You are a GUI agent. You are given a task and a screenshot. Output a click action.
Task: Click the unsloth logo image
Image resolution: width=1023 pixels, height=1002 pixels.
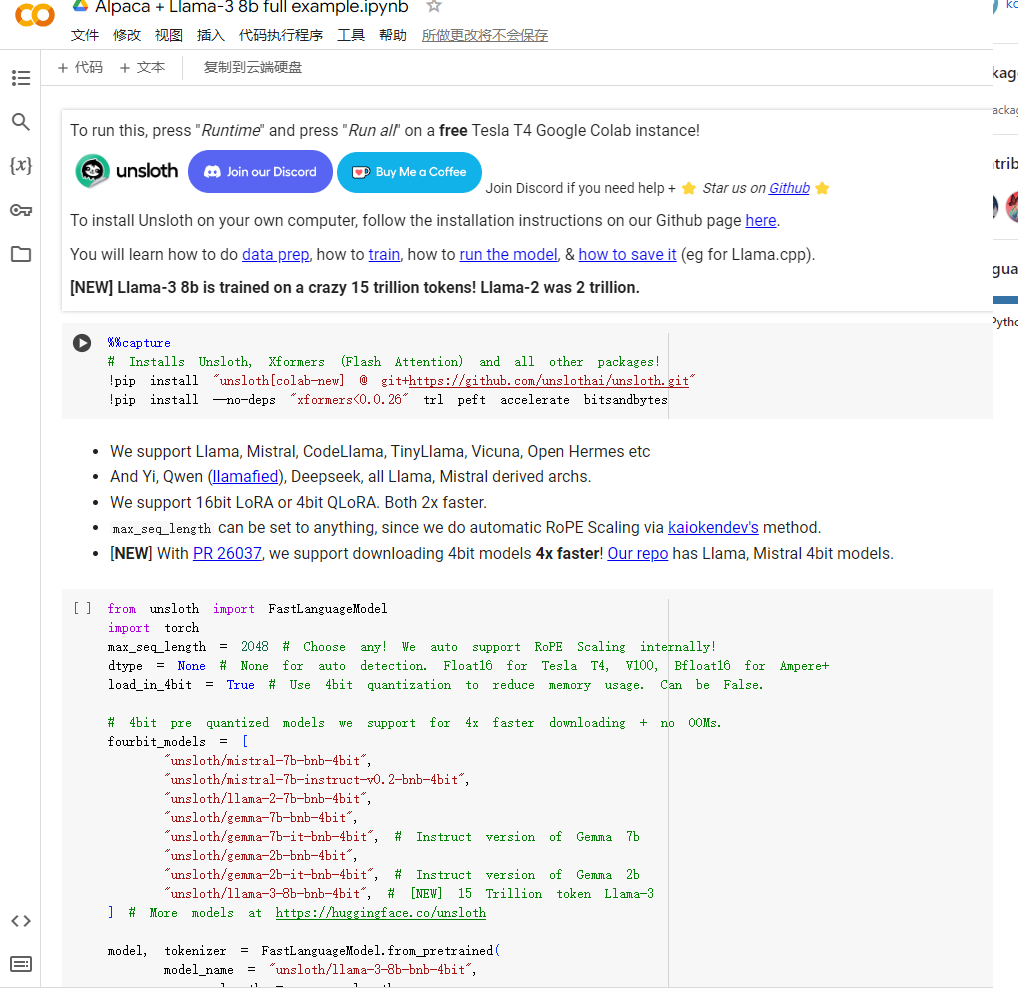(127, 171)
